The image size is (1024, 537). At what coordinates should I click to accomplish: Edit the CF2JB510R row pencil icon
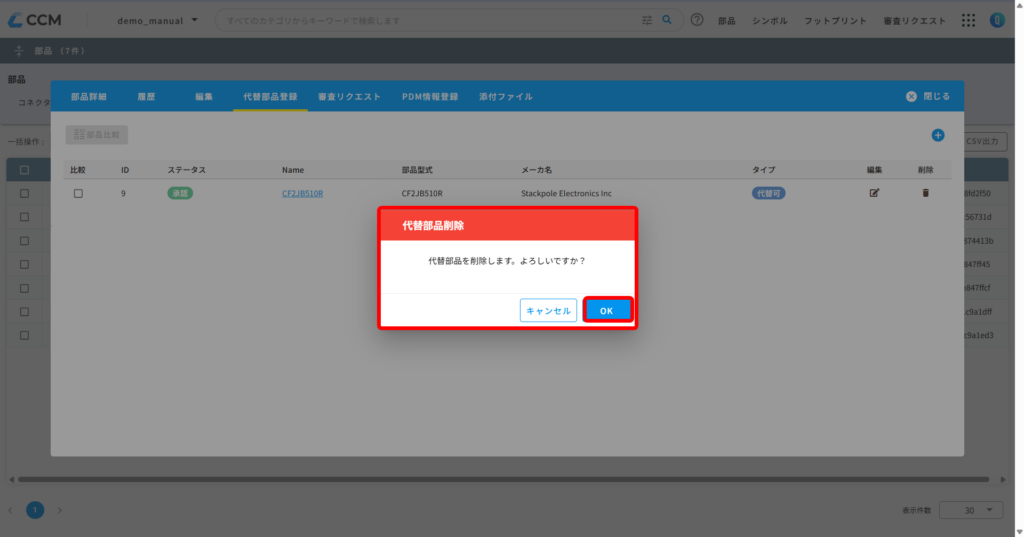tap(874, 193)
